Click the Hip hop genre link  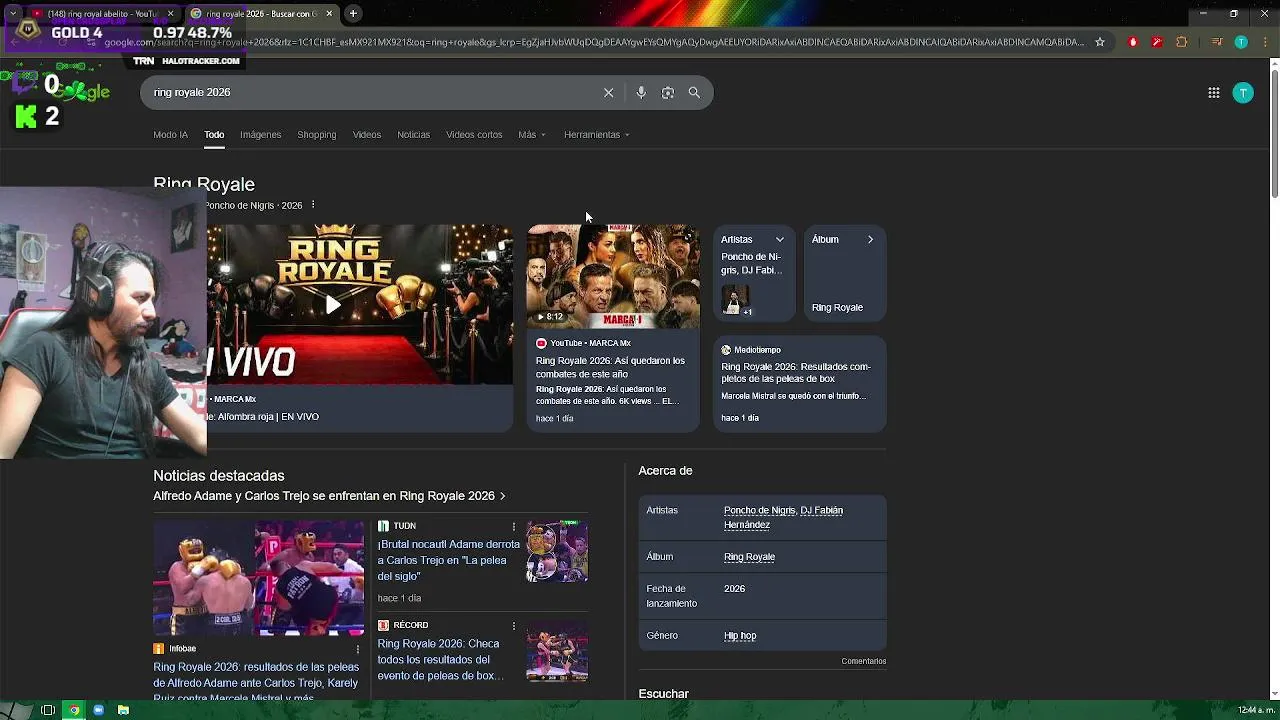(x=740, y=636)
